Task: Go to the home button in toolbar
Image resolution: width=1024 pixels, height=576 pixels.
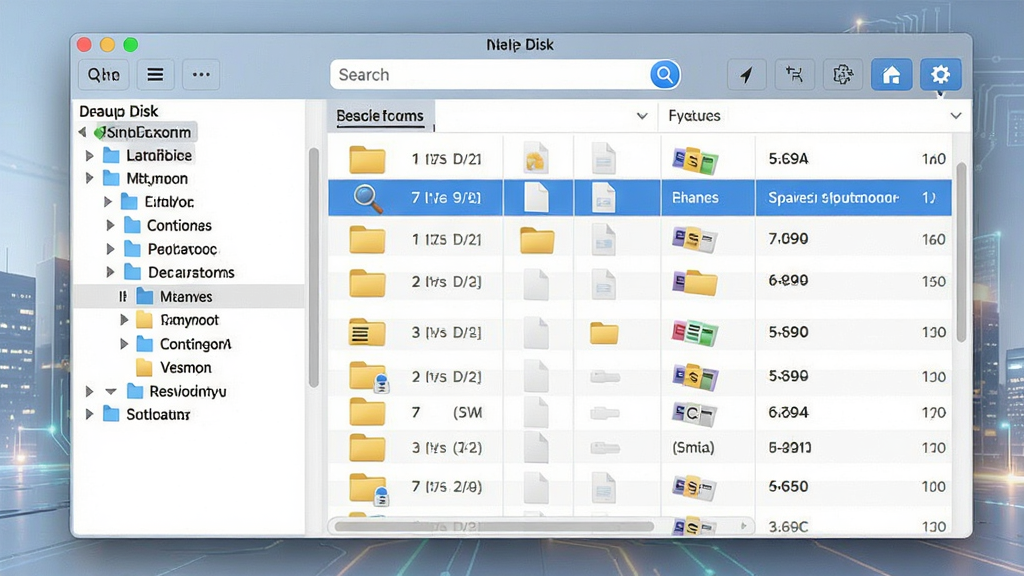Action: [x=891, y=74]
